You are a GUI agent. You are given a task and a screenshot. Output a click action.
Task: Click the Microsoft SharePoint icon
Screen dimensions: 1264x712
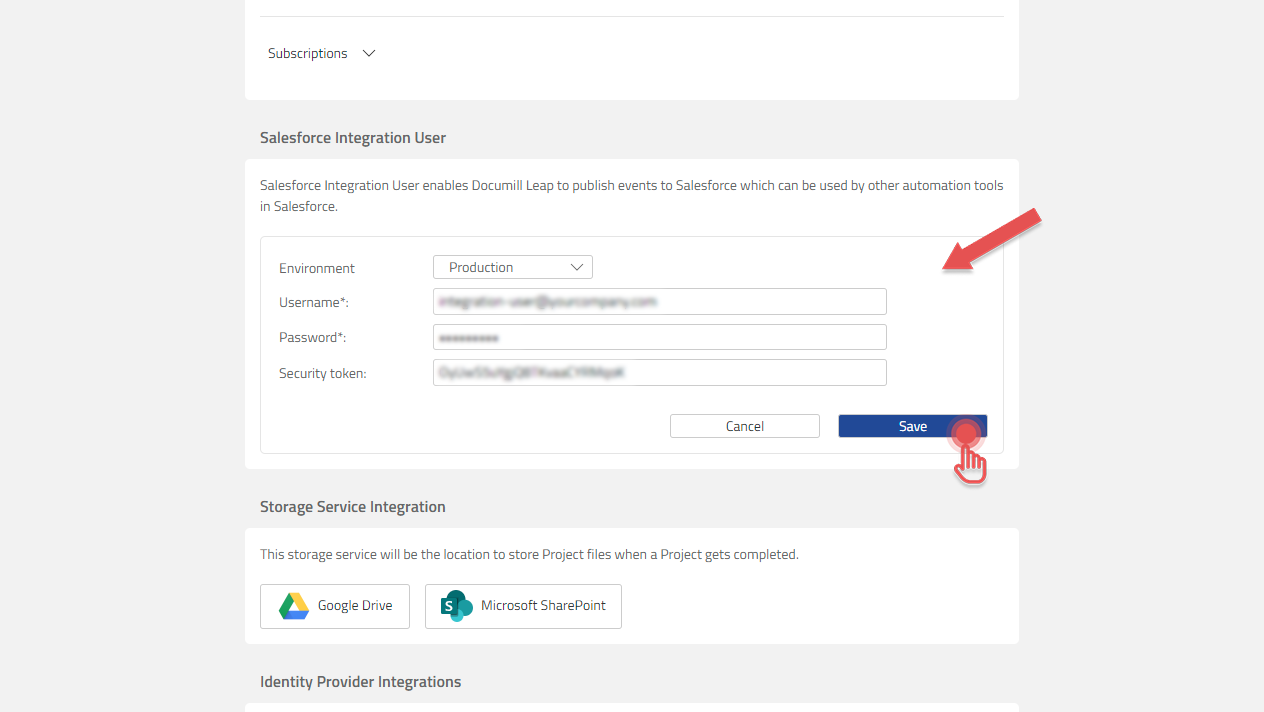(x=455, y=605)
